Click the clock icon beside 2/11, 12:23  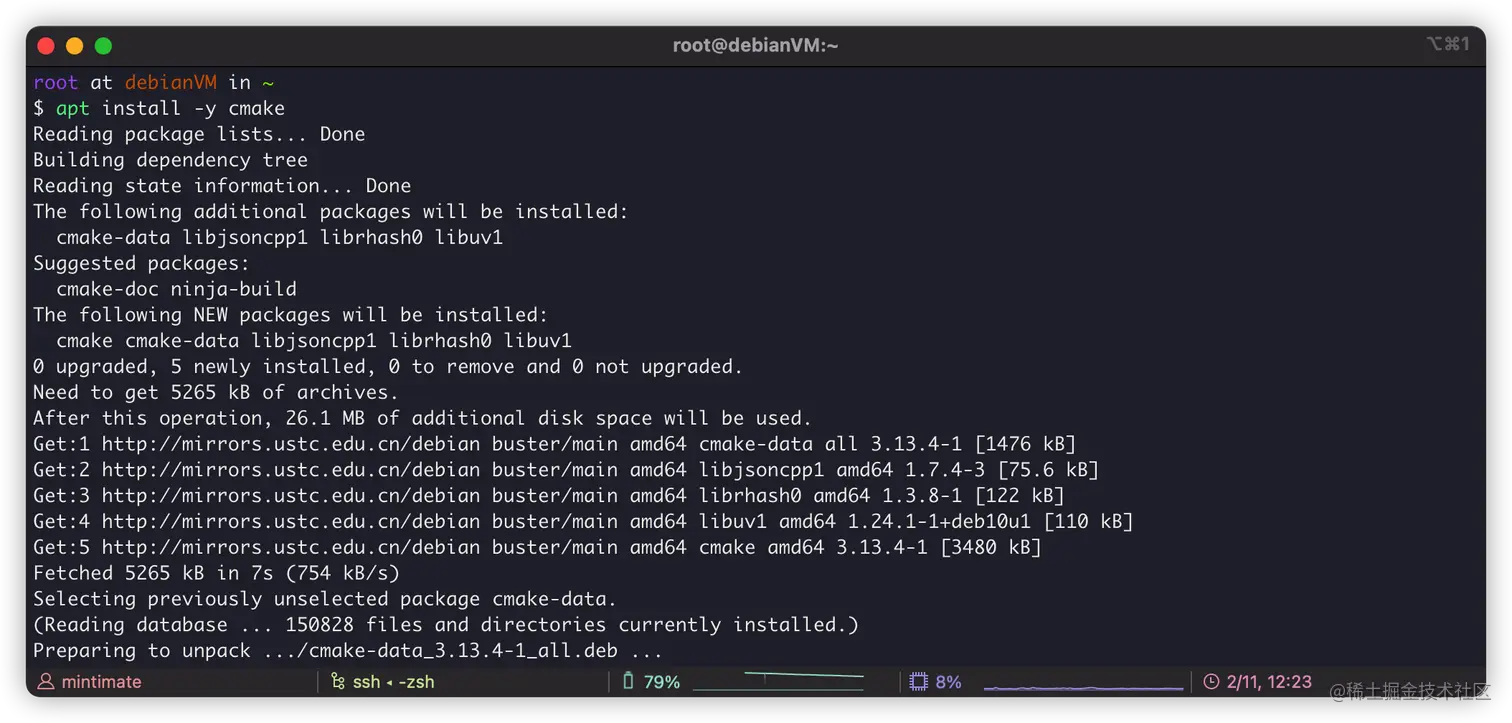pos(1211,682)
